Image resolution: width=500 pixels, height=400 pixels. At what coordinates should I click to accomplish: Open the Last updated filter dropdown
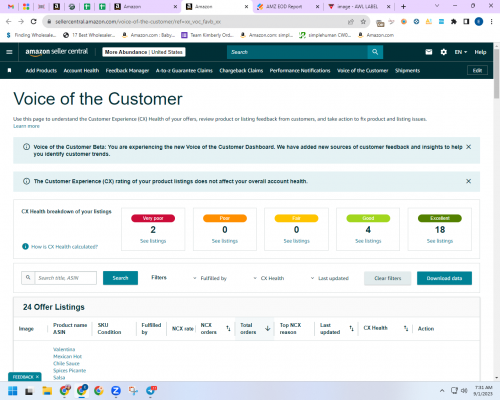pyautogui.click(x=330, y=278)
